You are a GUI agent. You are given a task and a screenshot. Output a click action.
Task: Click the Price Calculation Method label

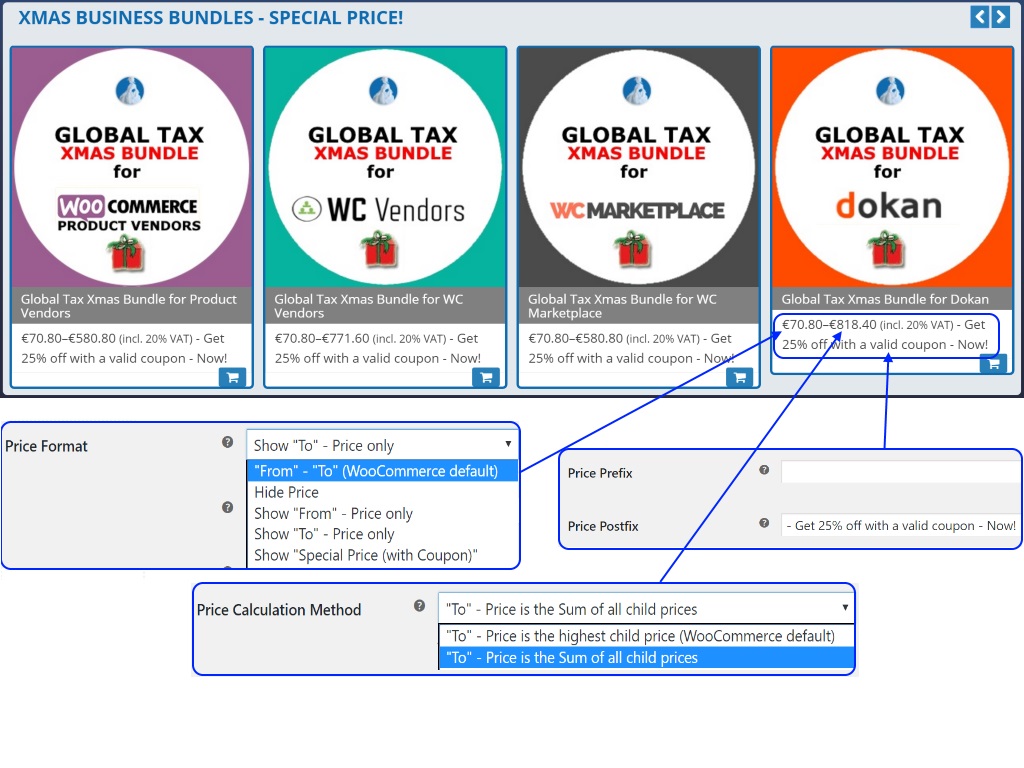[x=279, y=609]
